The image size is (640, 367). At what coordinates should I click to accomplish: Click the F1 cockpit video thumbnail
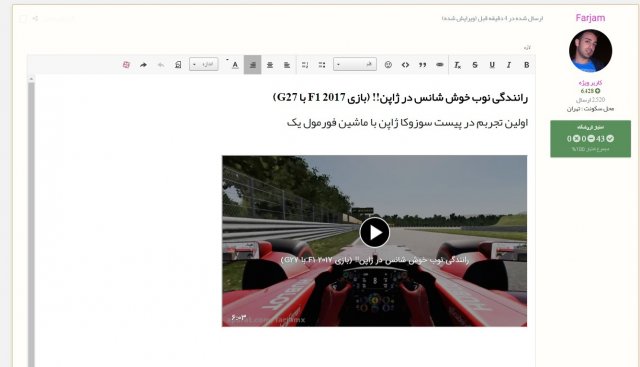[374, 241]
